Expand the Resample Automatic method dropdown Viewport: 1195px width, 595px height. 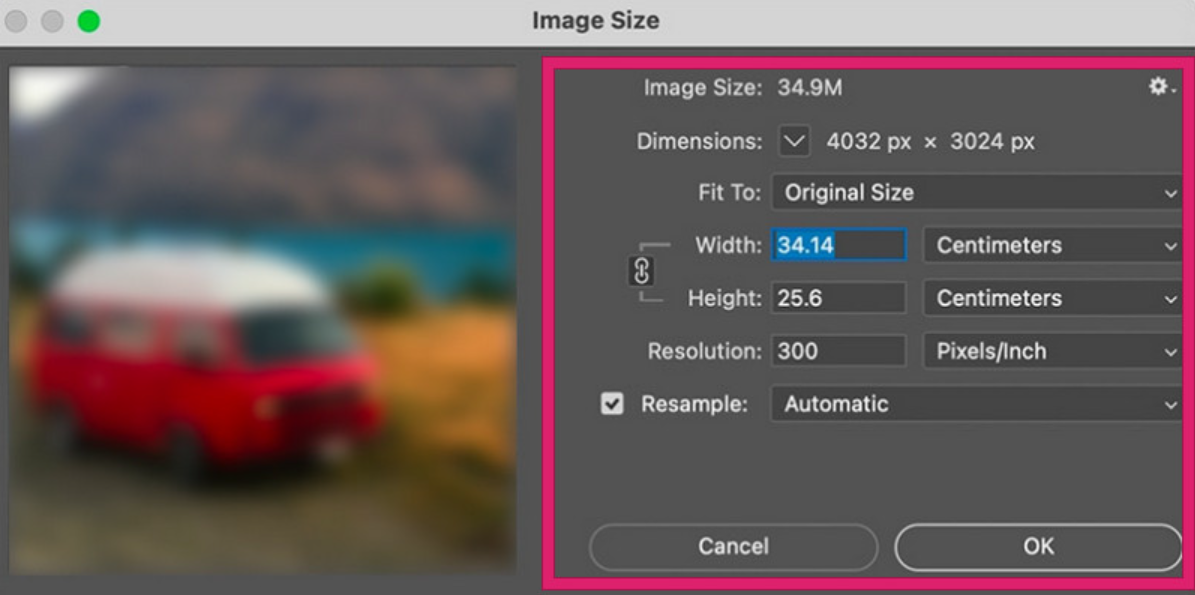[x=976, y=404]
